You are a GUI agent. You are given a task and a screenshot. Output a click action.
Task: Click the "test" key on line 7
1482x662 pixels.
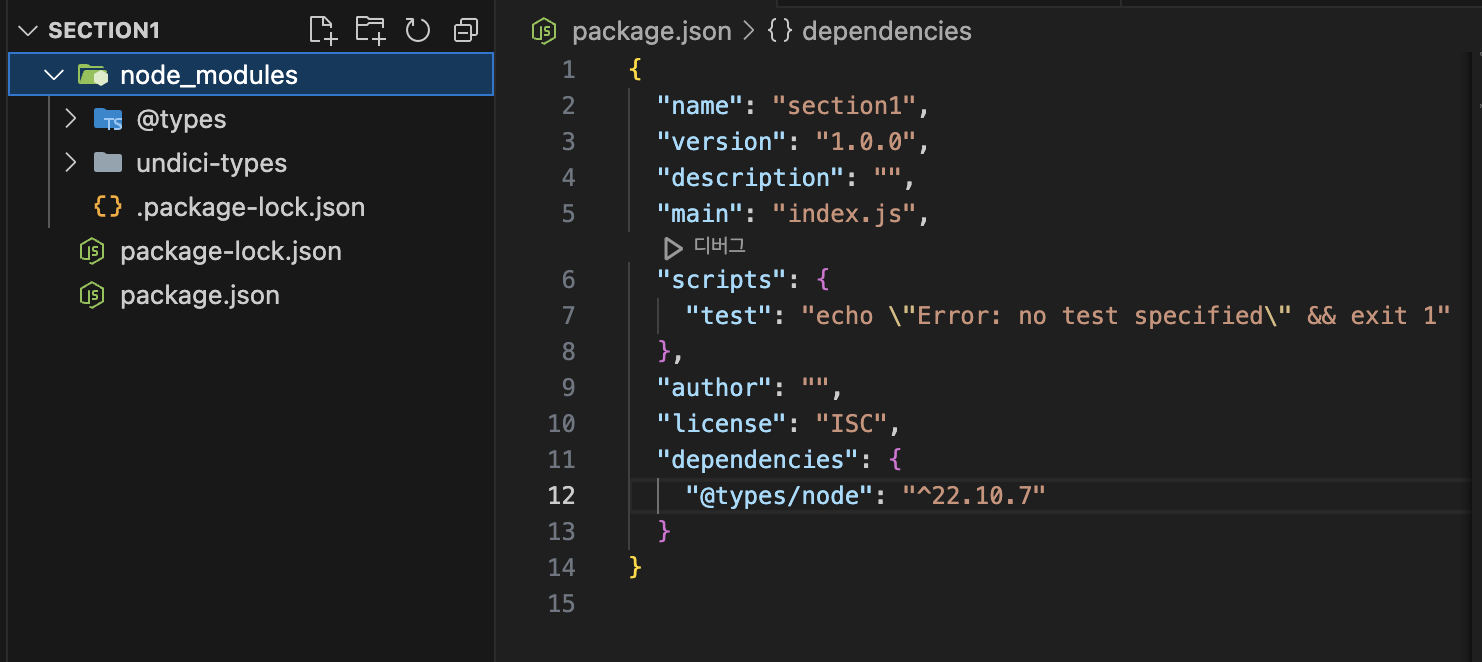(x=728, y=315)
